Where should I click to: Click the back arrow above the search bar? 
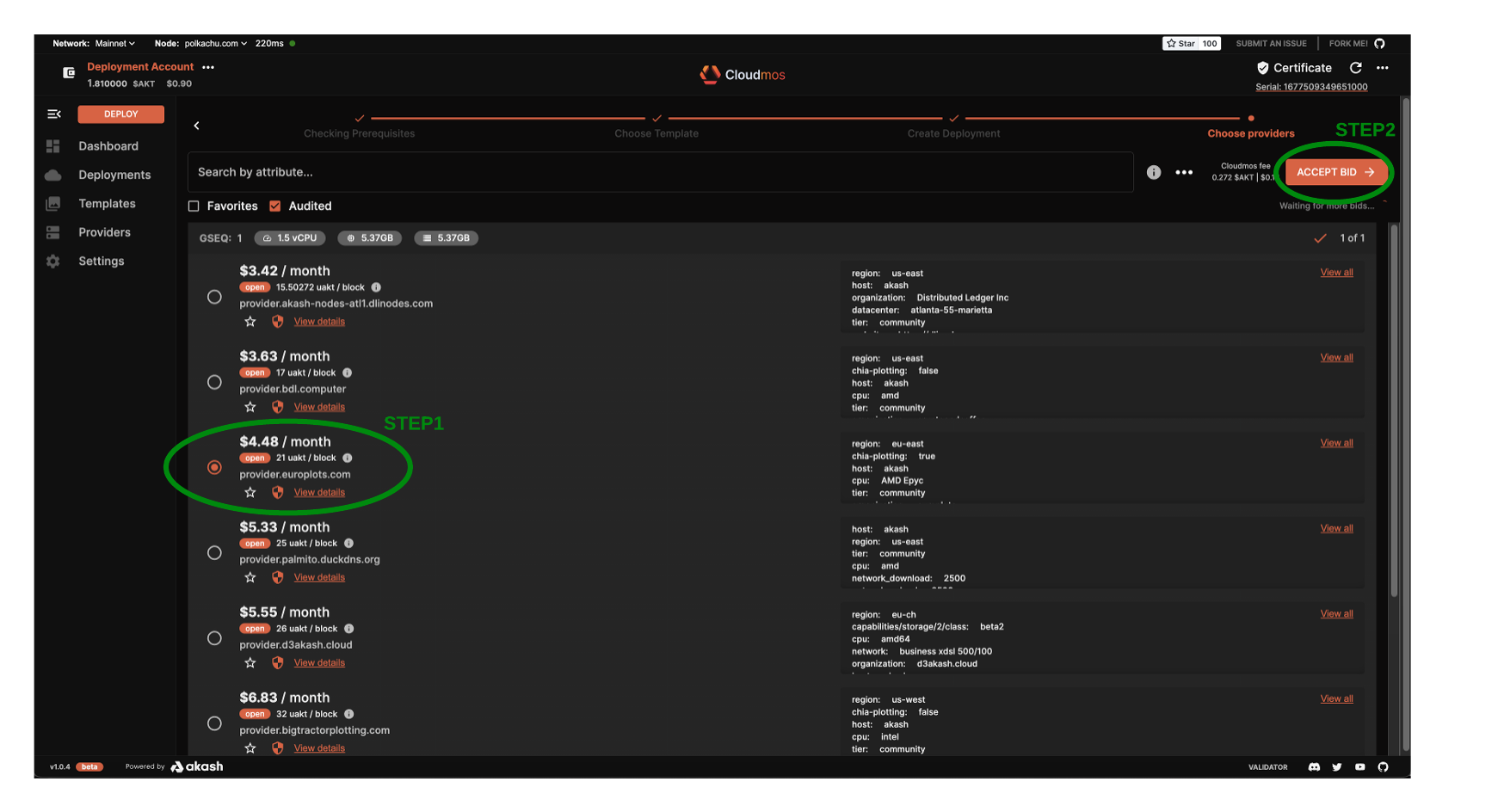pyautogui.click(x=197, y=126)
